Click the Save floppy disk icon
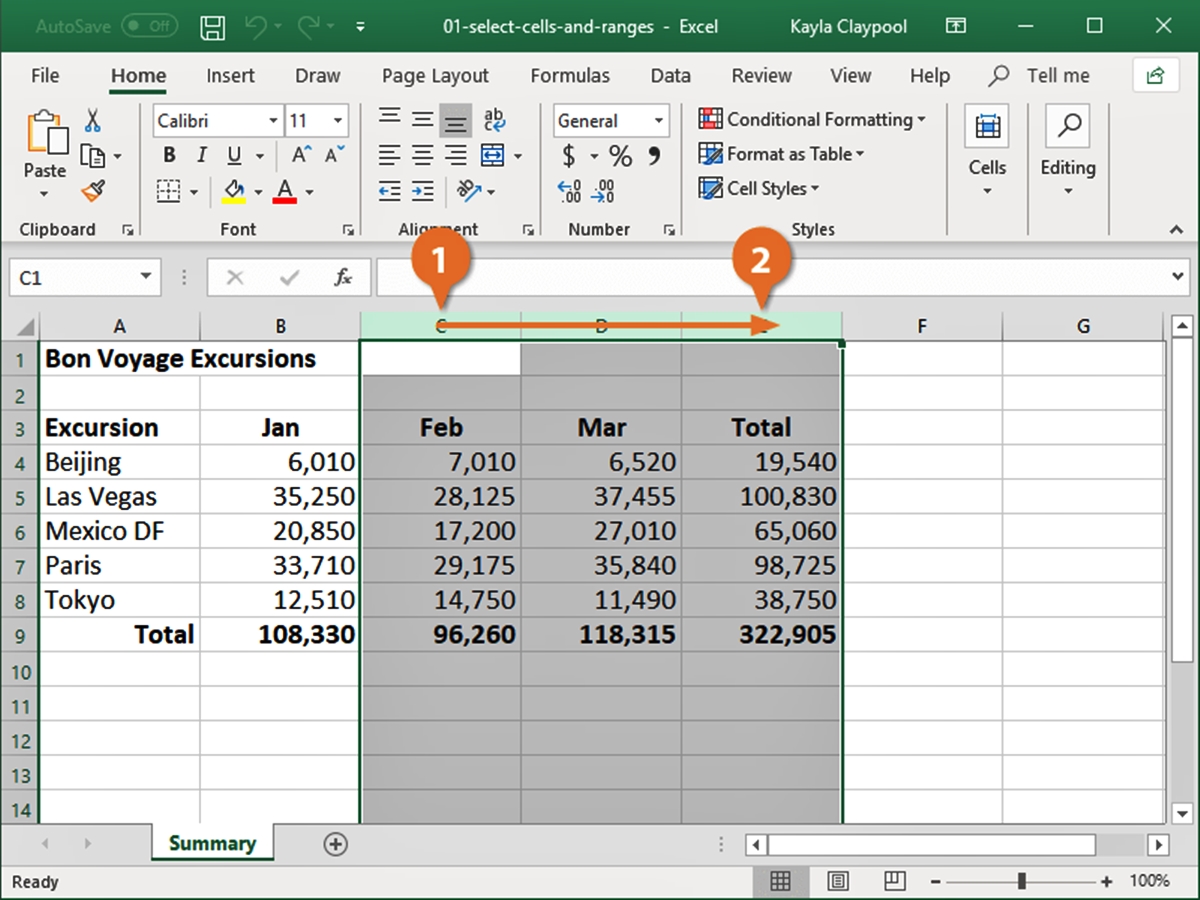Screen dimensions: 1200x900 (x=213, y=27)
